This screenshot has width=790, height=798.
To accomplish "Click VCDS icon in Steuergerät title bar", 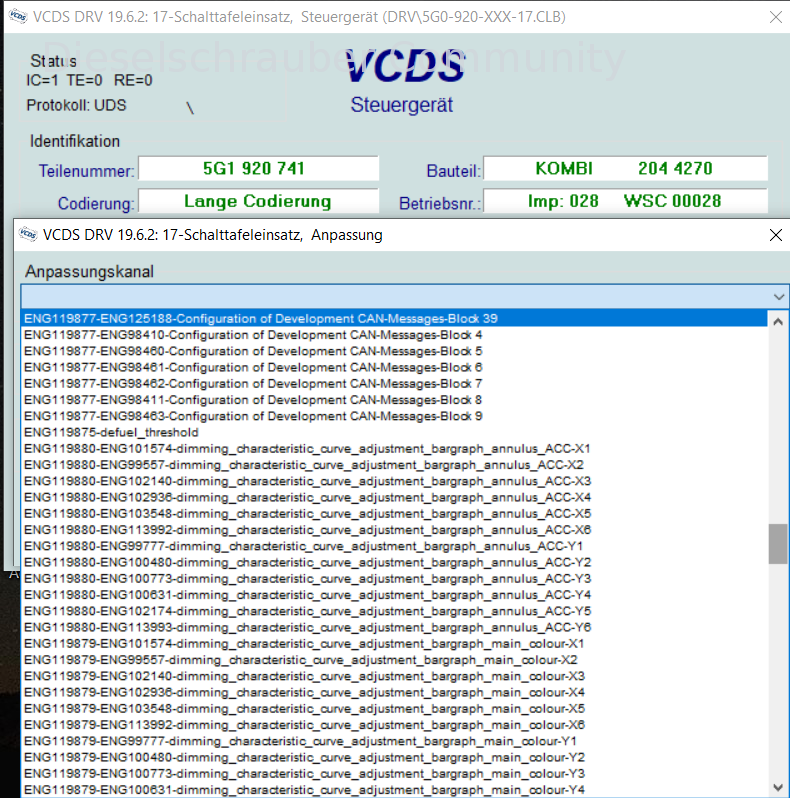I will (18, 16).
